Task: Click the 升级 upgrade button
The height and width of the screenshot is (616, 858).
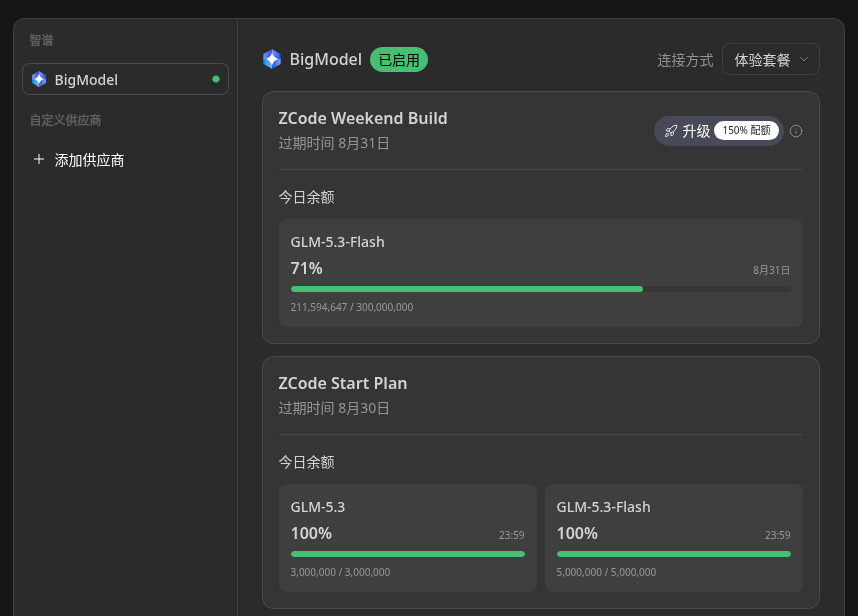Action: point(718,131)
